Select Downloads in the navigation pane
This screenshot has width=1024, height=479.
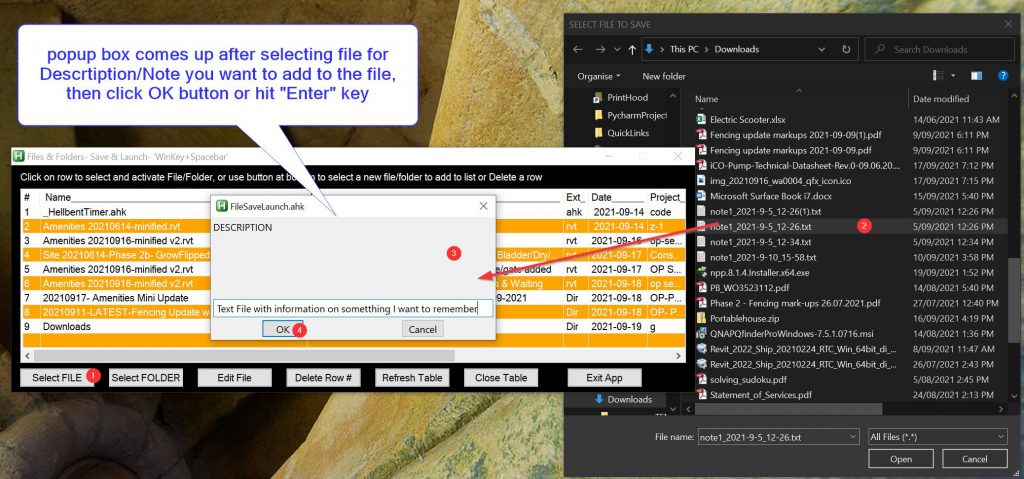pyautogui.click(x=623, y=399)
